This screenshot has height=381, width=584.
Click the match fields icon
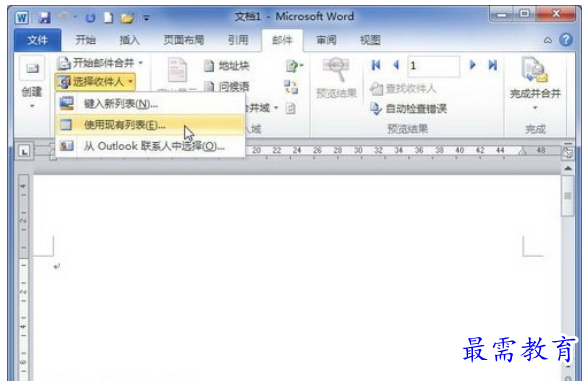pyautogui.click(x=291, y=87)
